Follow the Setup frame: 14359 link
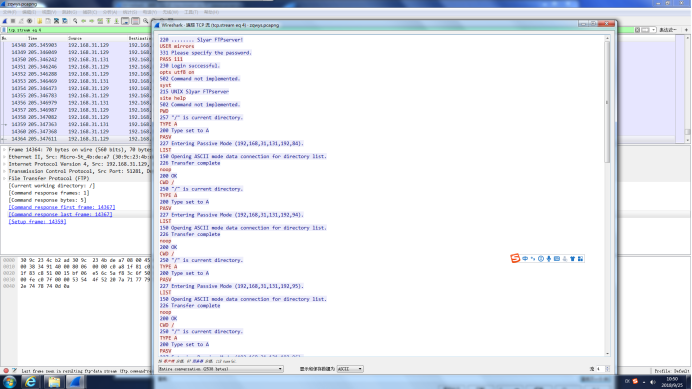Screen dimensions: 692x389 click(x=38, y=222)
